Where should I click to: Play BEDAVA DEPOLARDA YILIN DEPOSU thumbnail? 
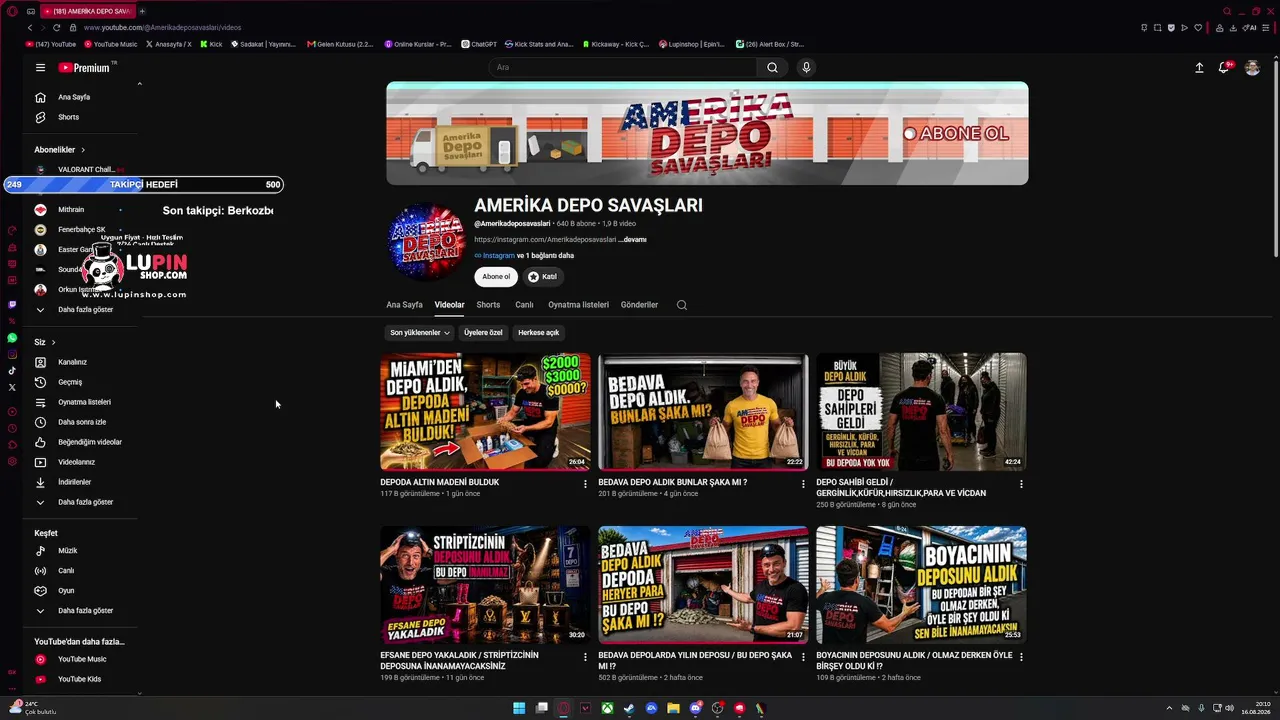[x=703, y=585]
